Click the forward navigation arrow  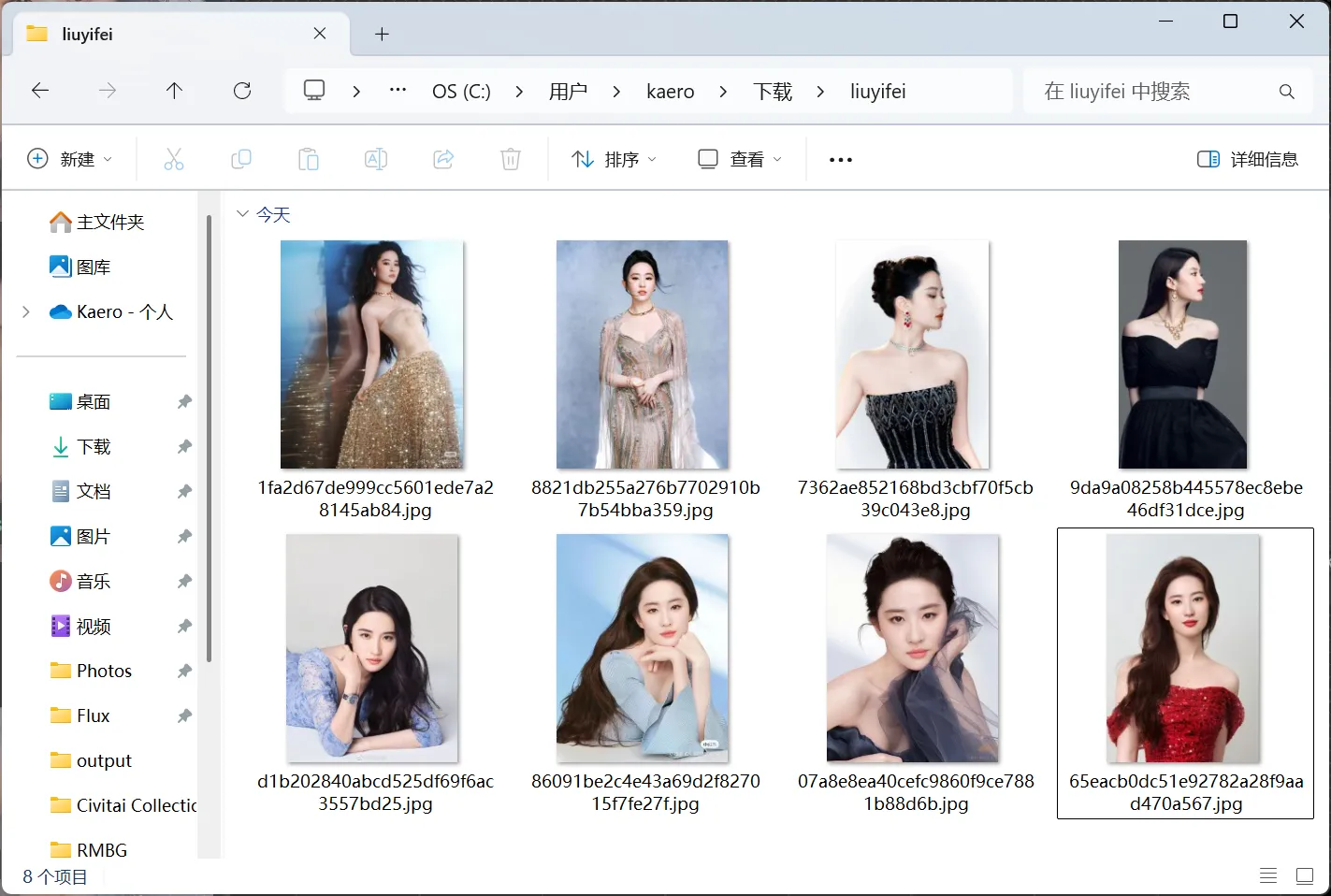click(x=108, y=91)
